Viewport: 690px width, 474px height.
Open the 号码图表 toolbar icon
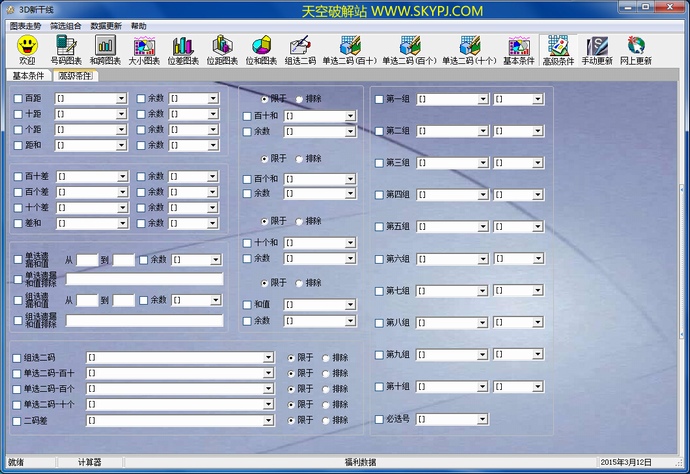pos(66,45)
